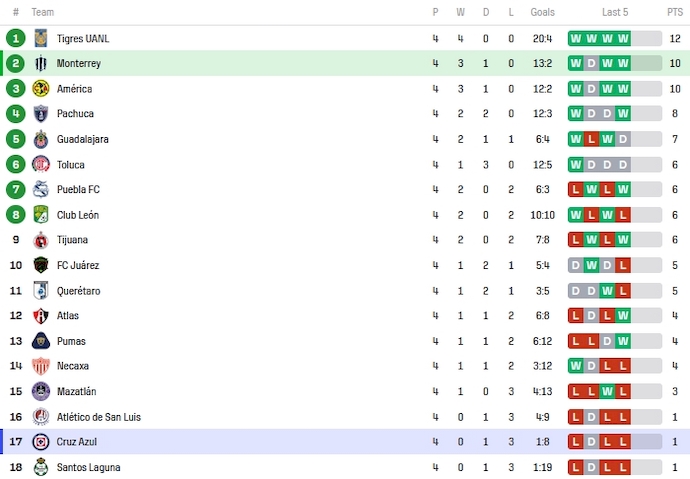Click the Pachuca team badge

pyautogui.click(x=41, y=114)
